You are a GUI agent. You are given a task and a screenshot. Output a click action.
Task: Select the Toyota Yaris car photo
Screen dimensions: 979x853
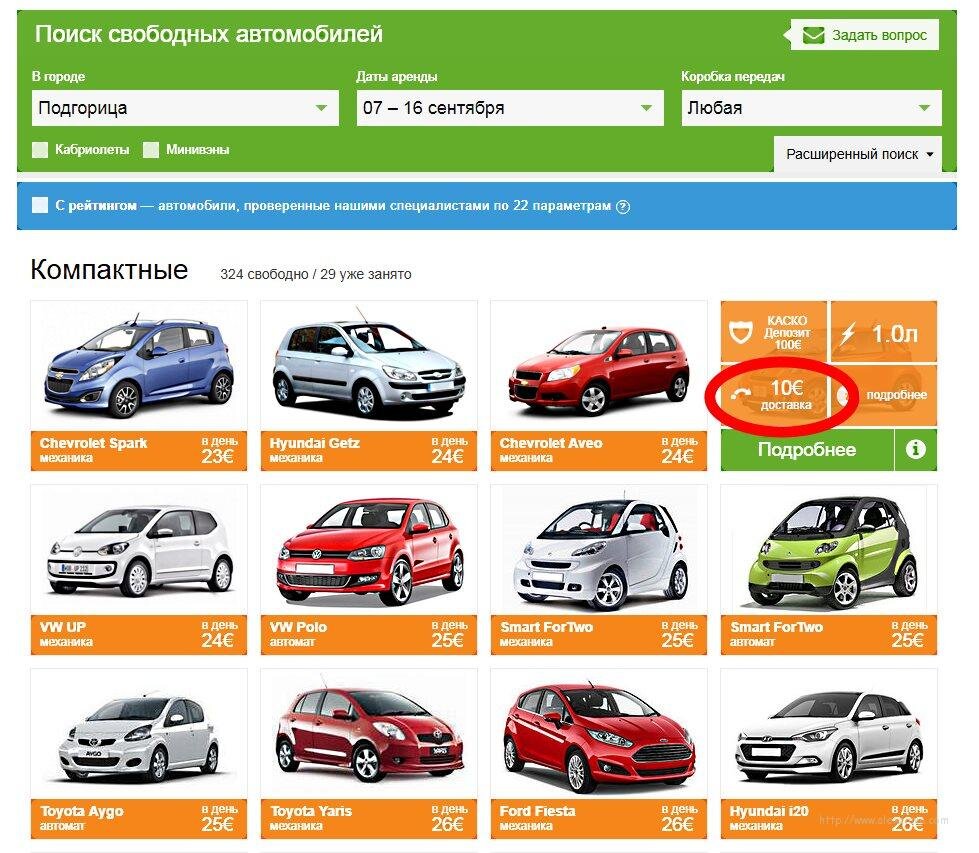click(368, 734)
